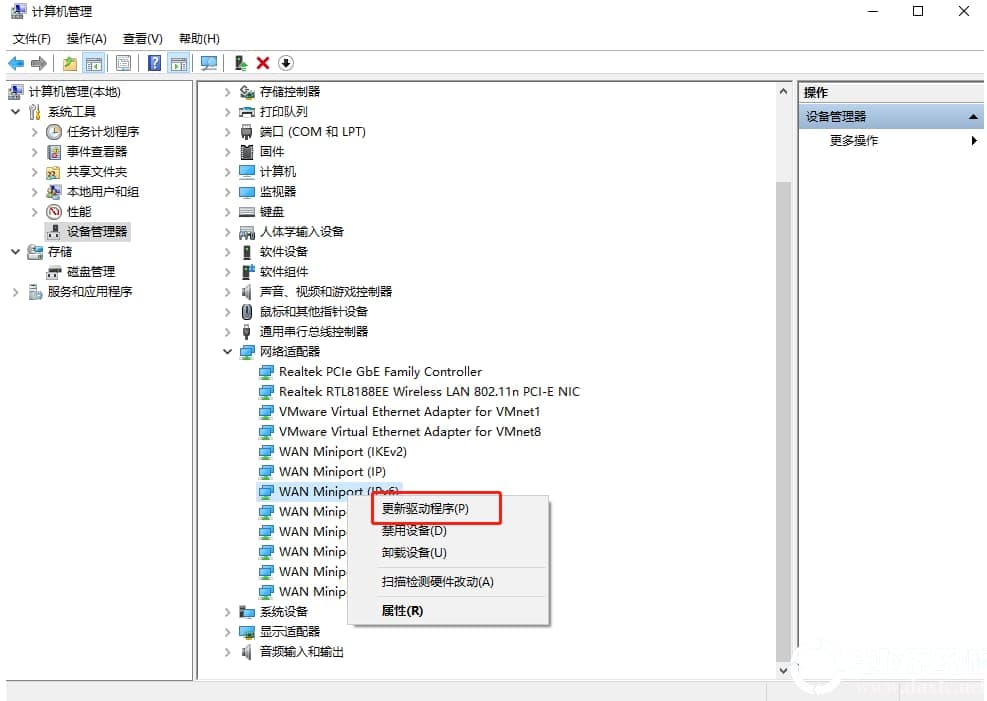Click the Back navigation arrow

coord(16,62)
